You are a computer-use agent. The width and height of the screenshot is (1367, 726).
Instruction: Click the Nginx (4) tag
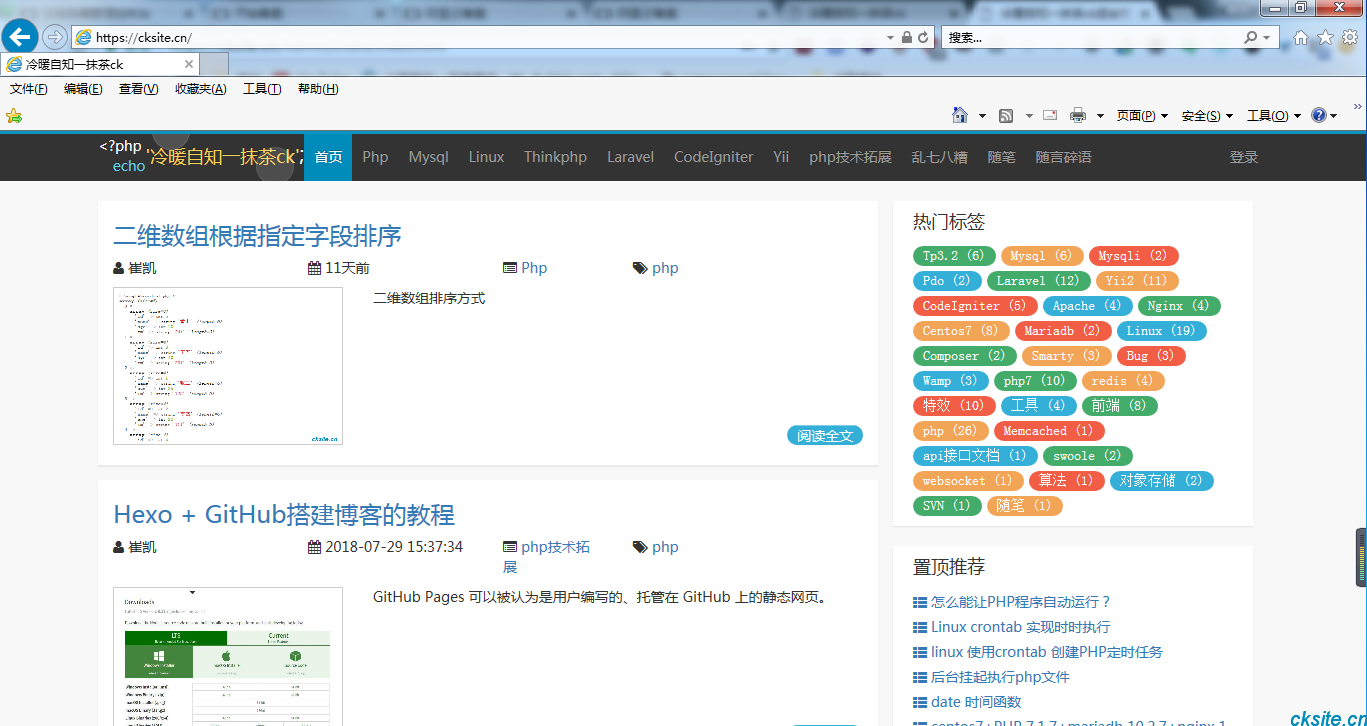coord(1179,306)
